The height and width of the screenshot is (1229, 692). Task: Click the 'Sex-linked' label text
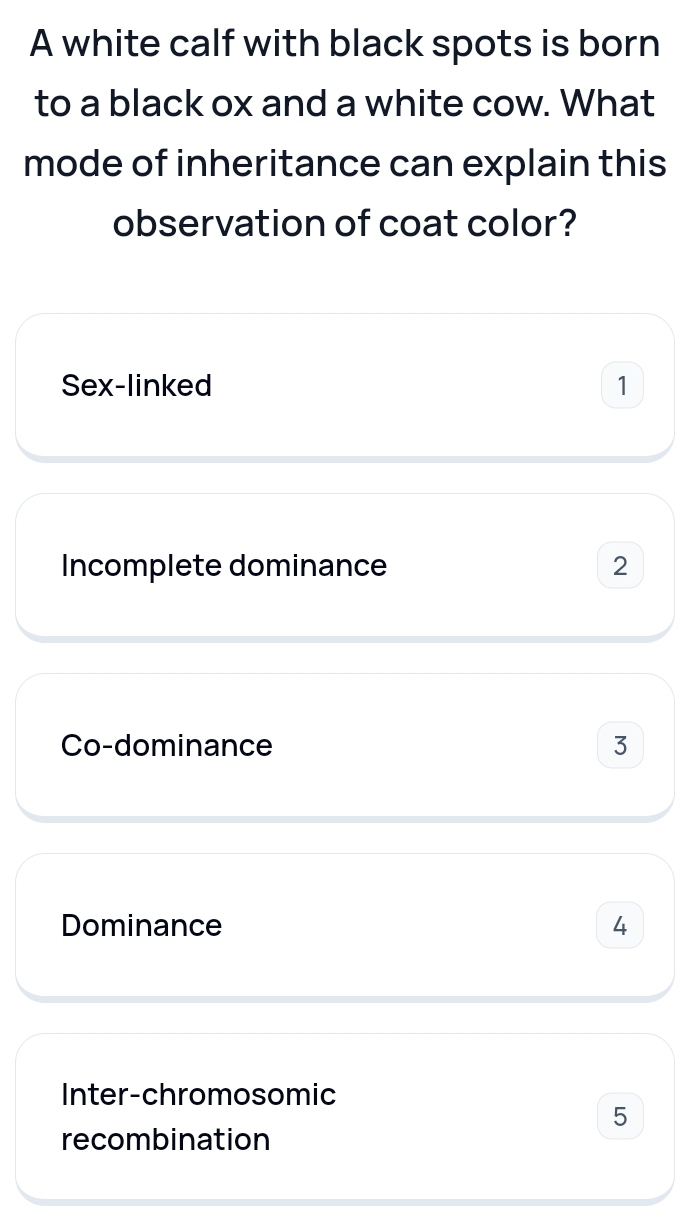tap(137, 386)
